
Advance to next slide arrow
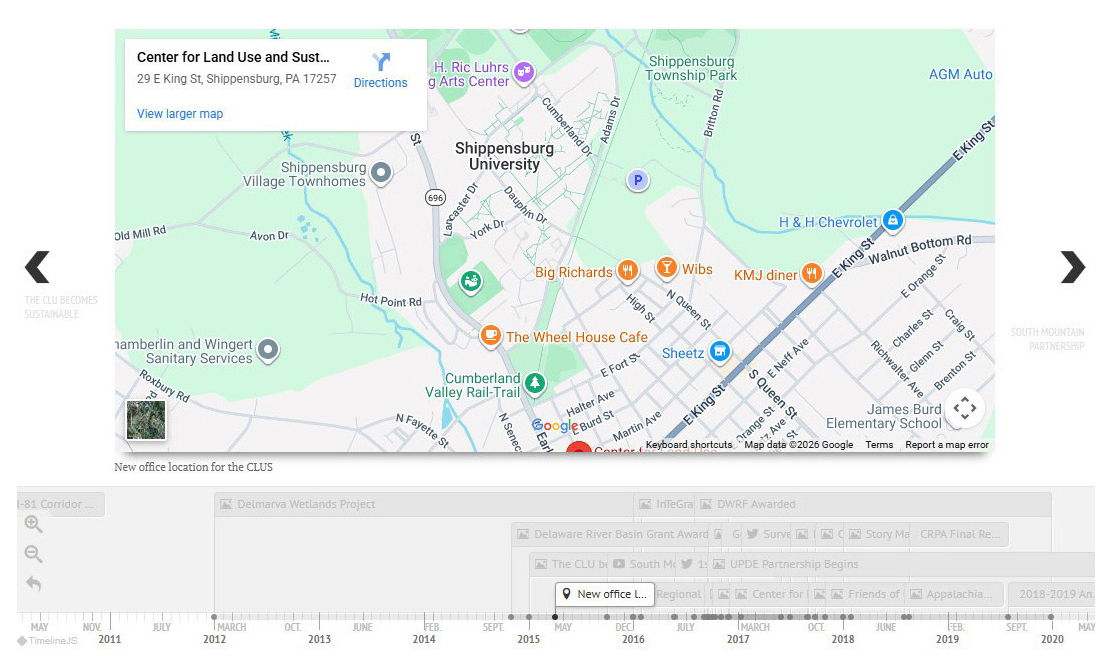click(x=1072, y=267)
